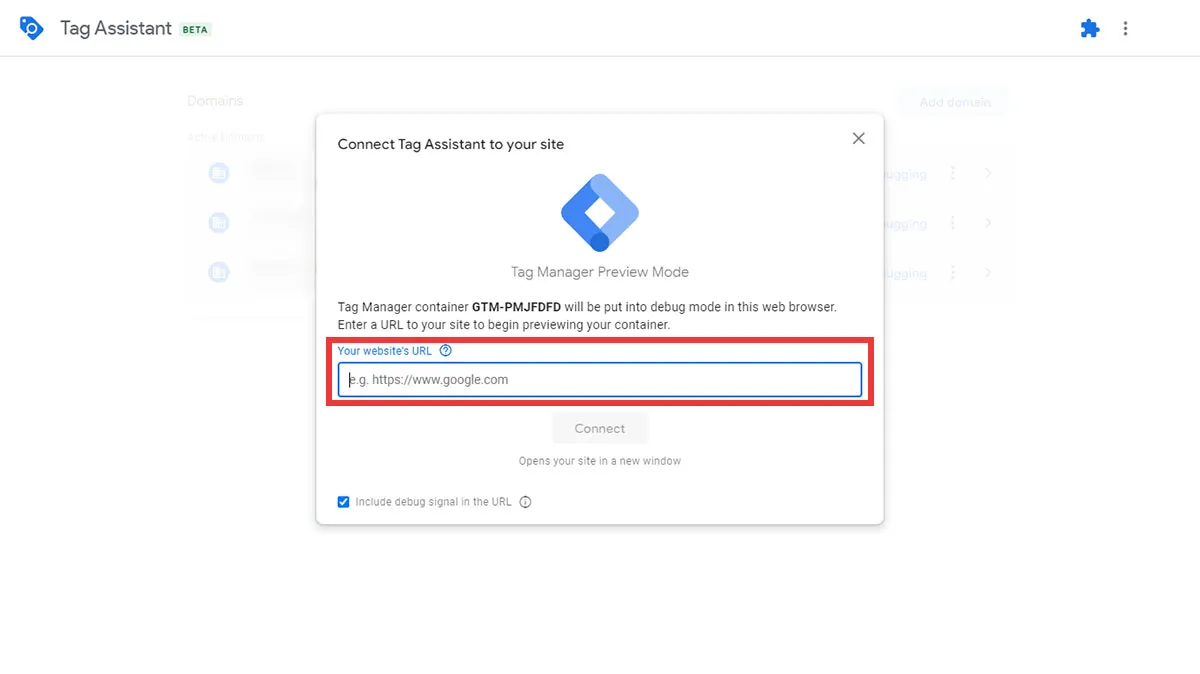
Task: Click the third domain's blue icon
Action: pos(219,272)
